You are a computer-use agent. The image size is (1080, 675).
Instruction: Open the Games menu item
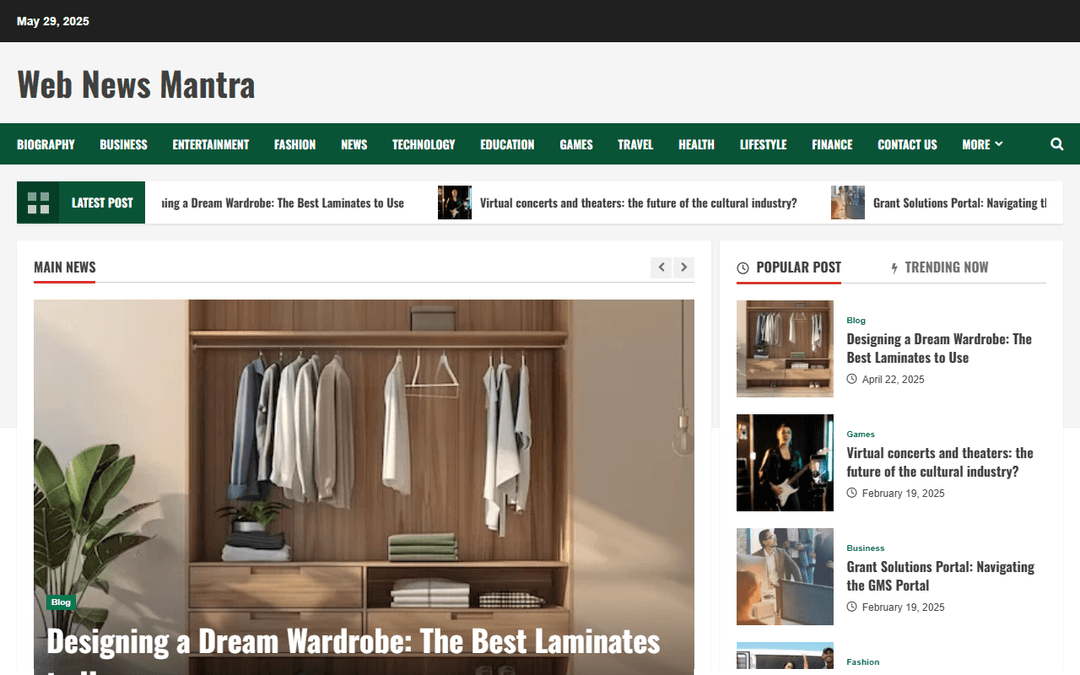576,144
